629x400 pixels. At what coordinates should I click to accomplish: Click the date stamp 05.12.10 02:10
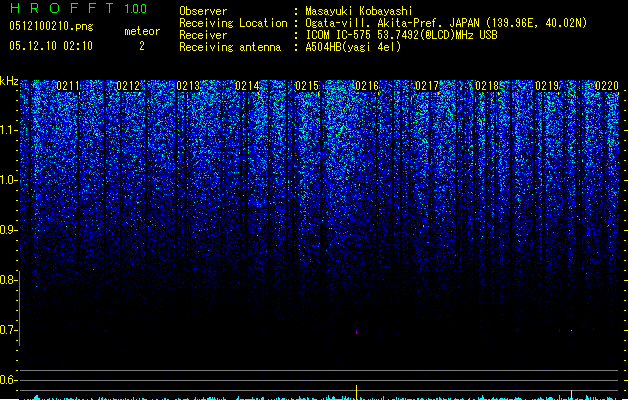[51, 46]
